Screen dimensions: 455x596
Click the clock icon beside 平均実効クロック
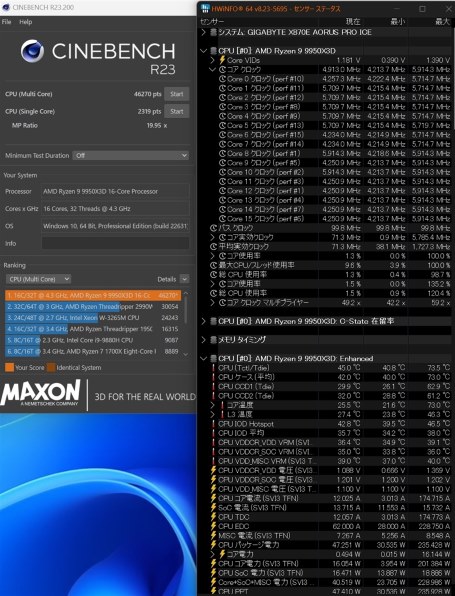[213, 247]
